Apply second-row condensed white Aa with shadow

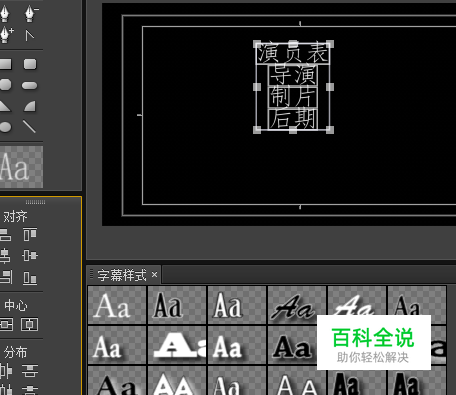coord(117,345)
